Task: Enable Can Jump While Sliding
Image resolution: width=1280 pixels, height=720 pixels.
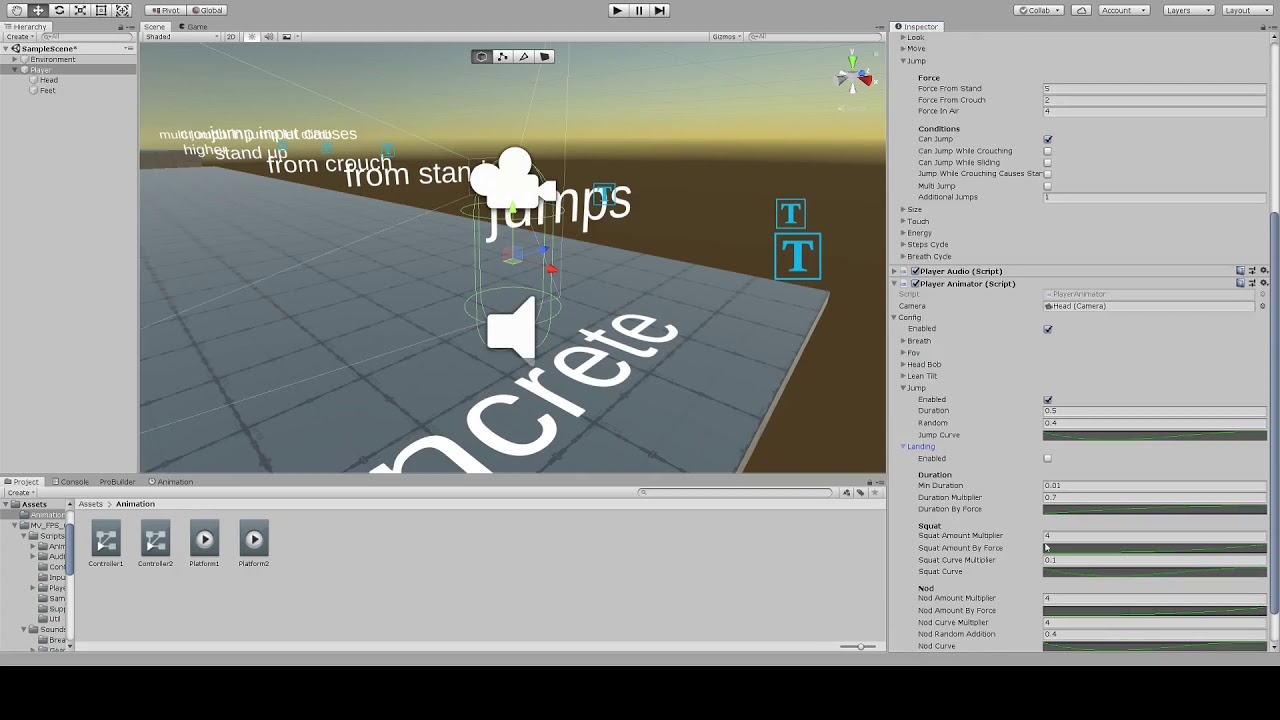Action: click(1048, 163)
